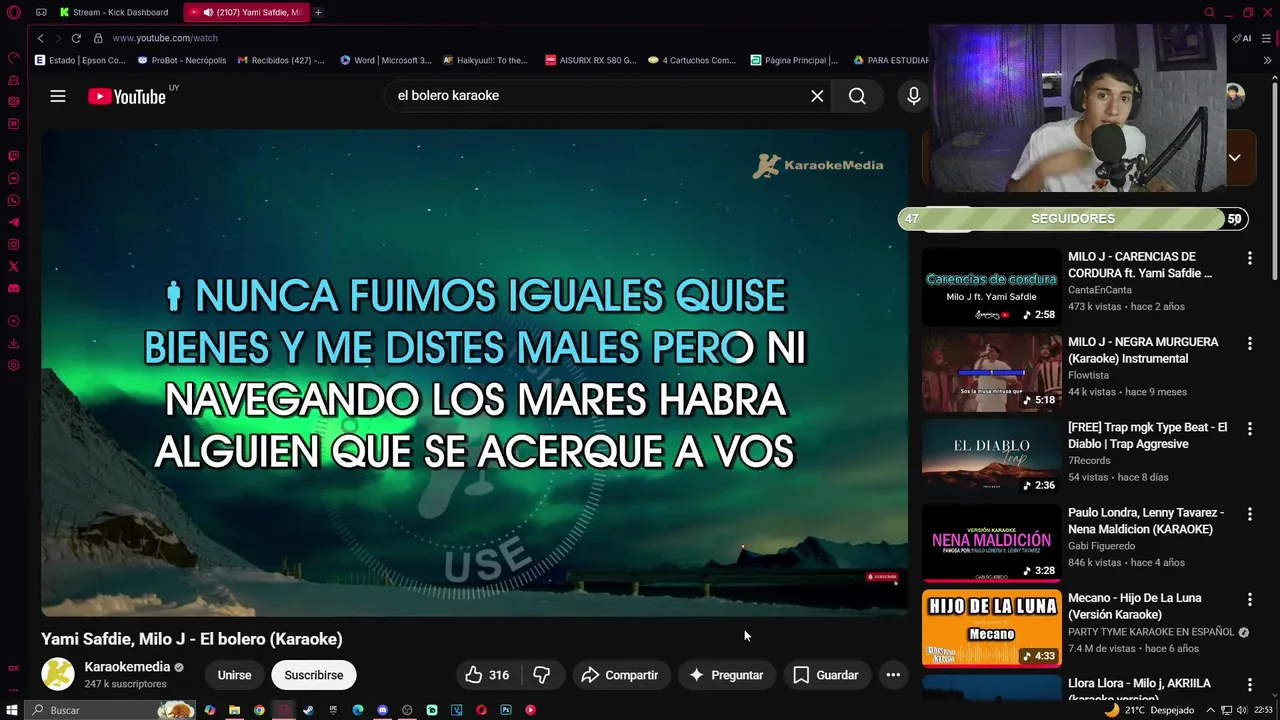
Task: Show hidden system tray icons arrow
Action: 1211,710
